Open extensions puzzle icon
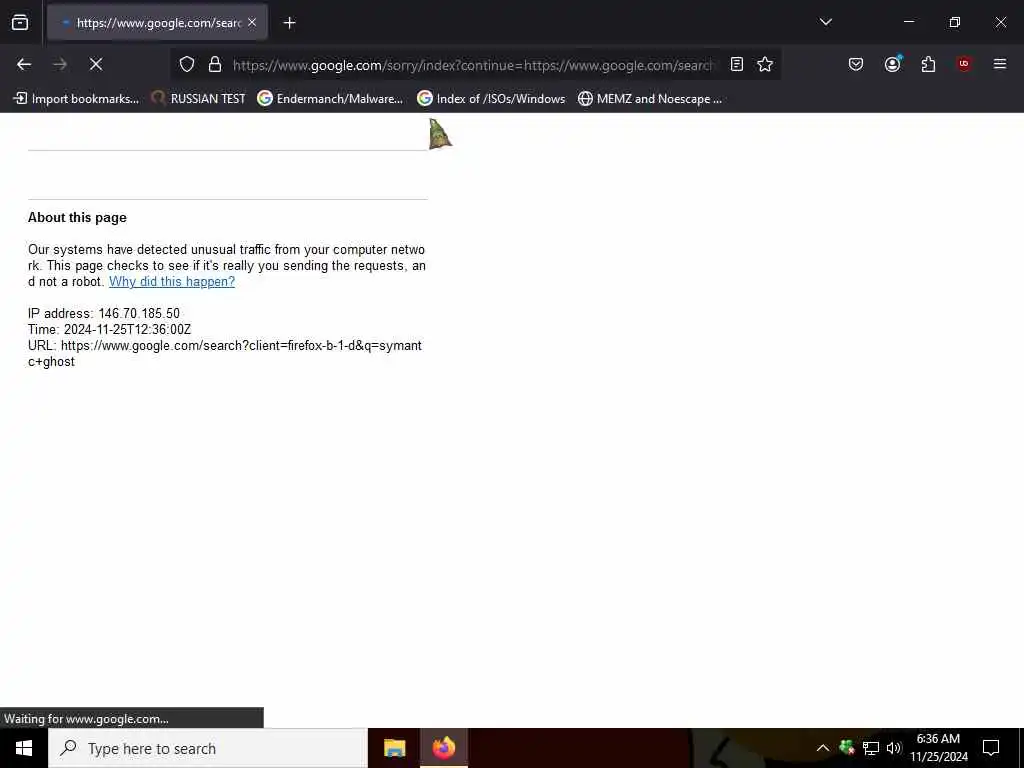The width and height of the screenshot is (1024, 768). 928,64
